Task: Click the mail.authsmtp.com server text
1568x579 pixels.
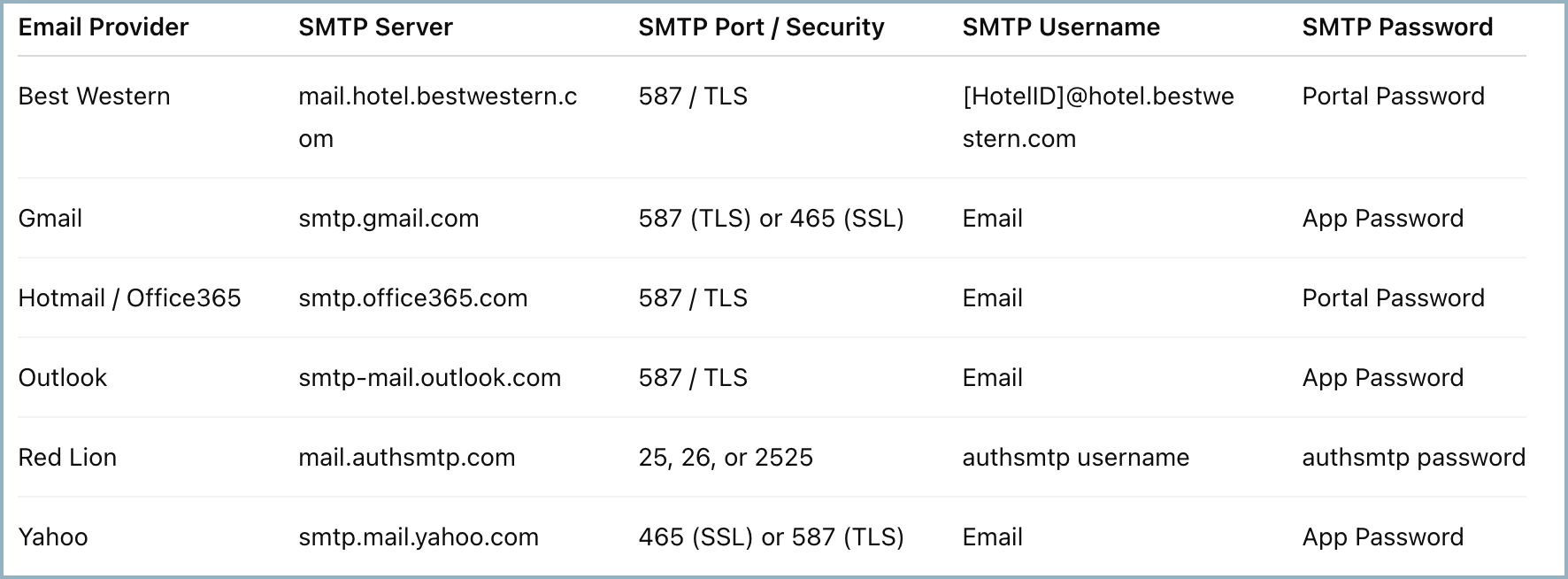Action: pyautogui.click(x=406, y=458)
